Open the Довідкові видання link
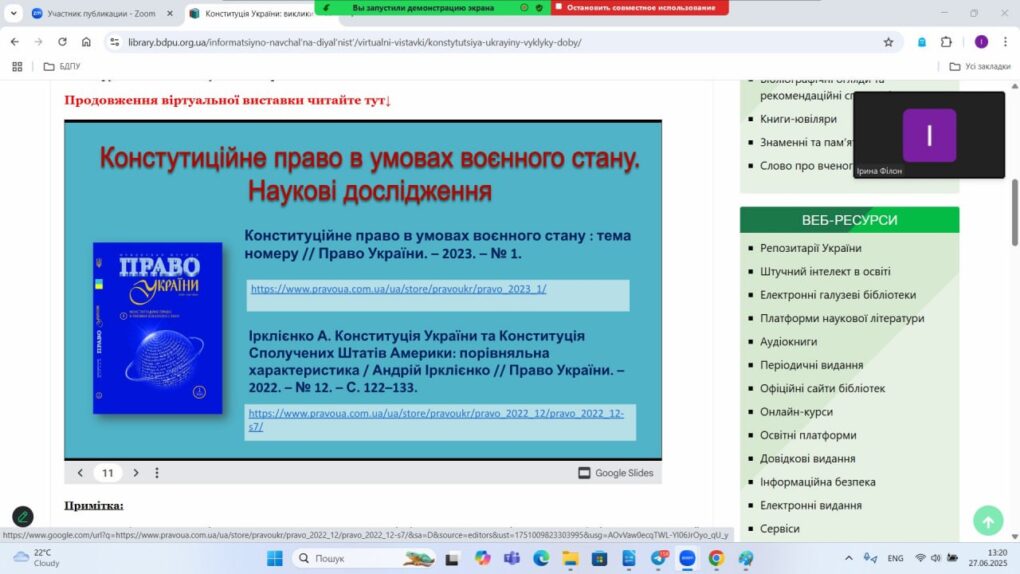 pos(807,459)
